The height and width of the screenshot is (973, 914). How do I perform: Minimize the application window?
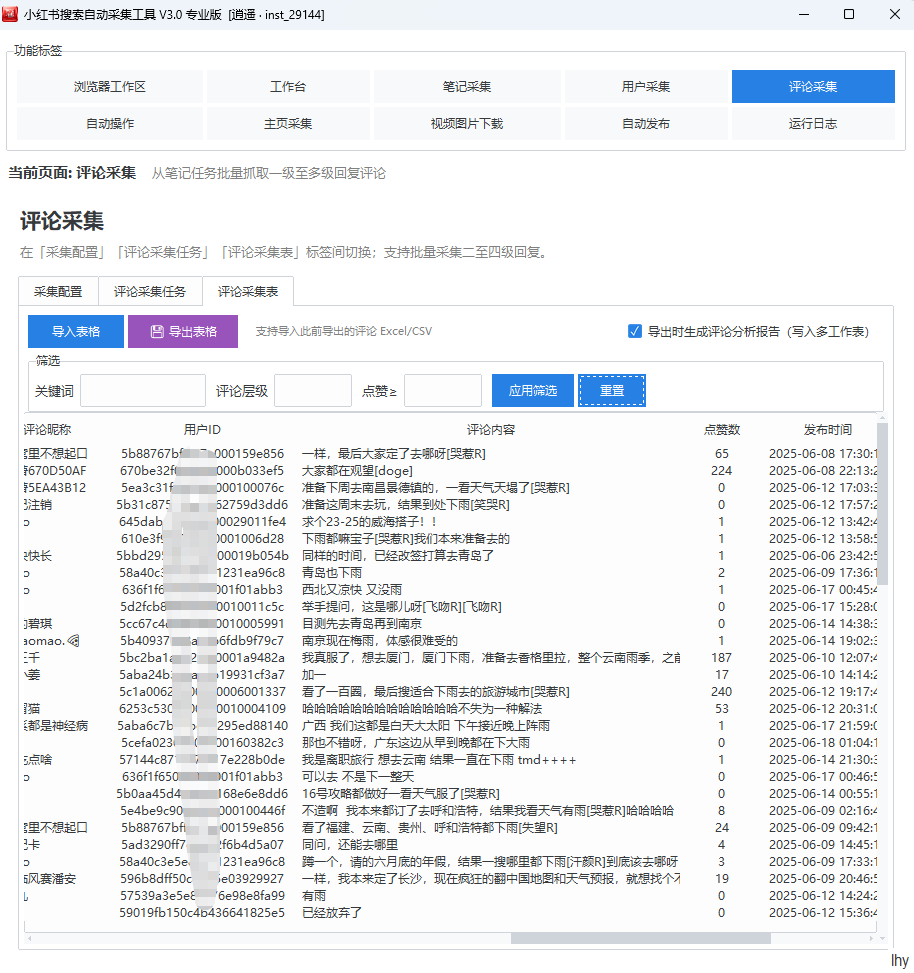(x=804, y=14)
